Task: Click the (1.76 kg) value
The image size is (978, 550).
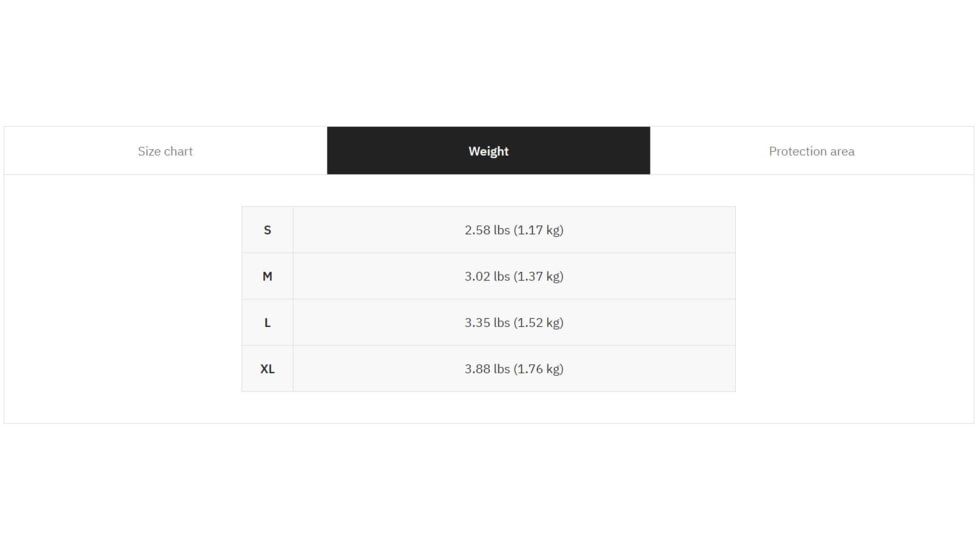Action: tap(539, 368)
